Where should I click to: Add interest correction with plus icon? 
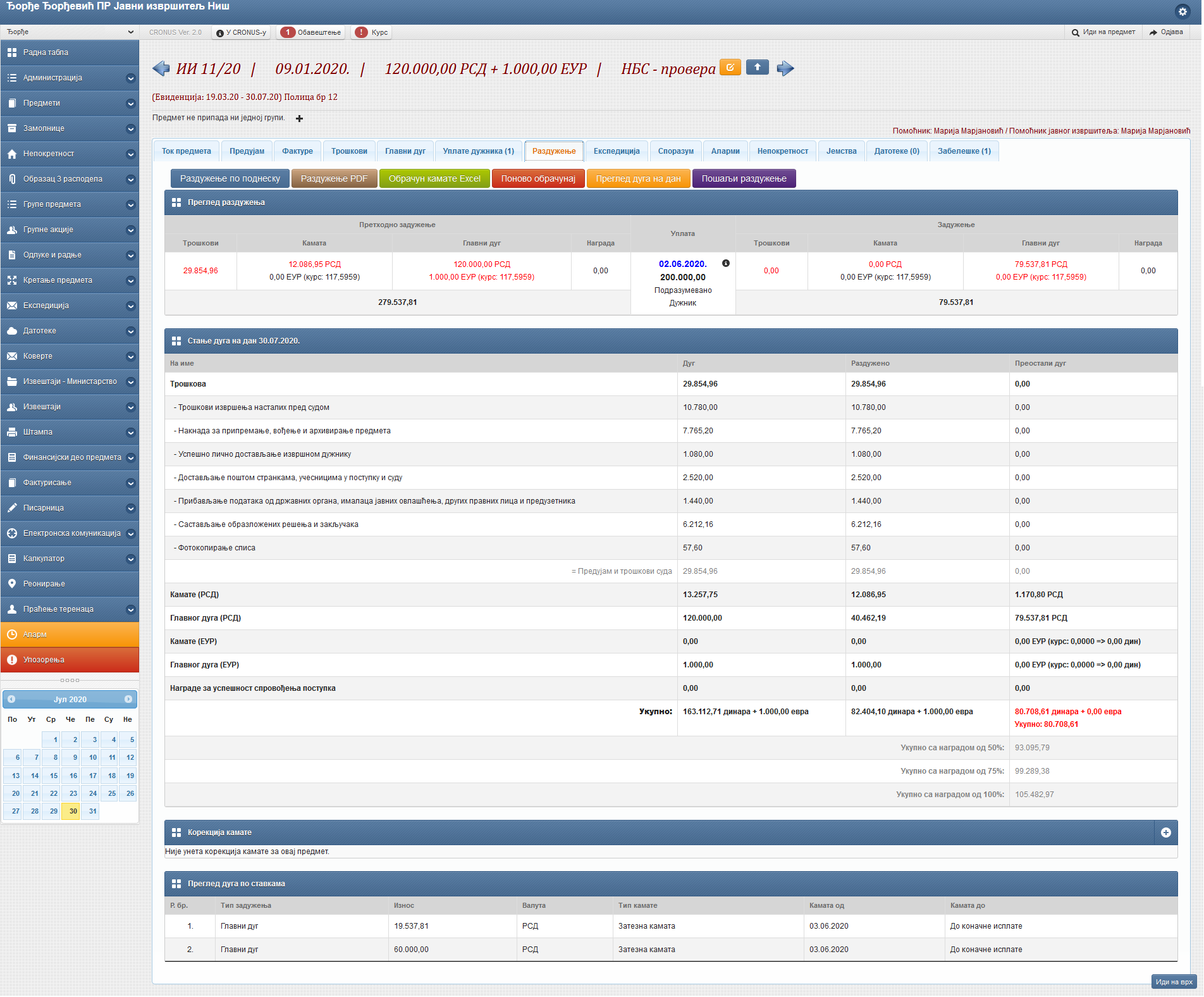pos(1165,833)
